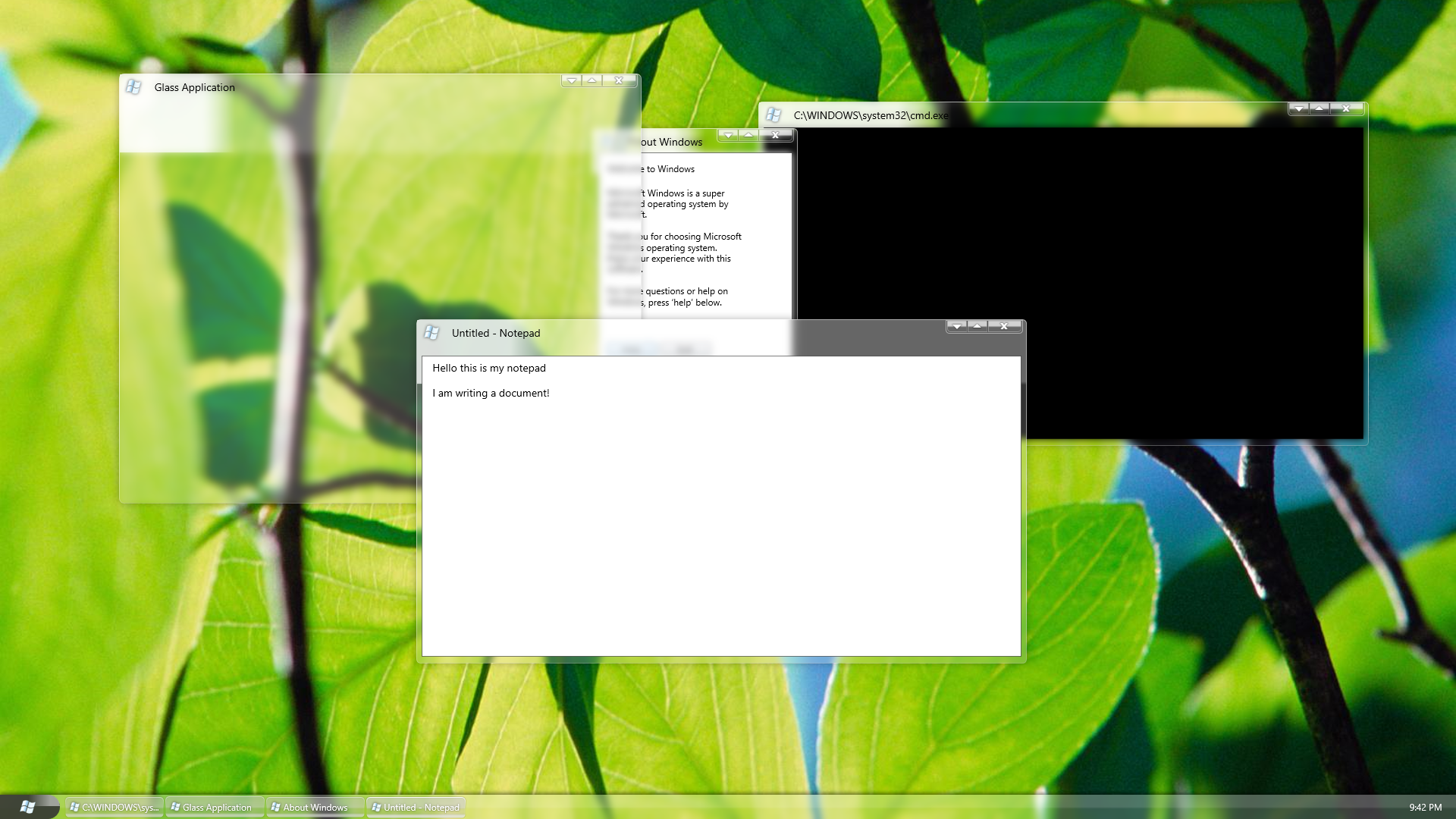Click the cmd.exe window icon

(x=773, y=115)
